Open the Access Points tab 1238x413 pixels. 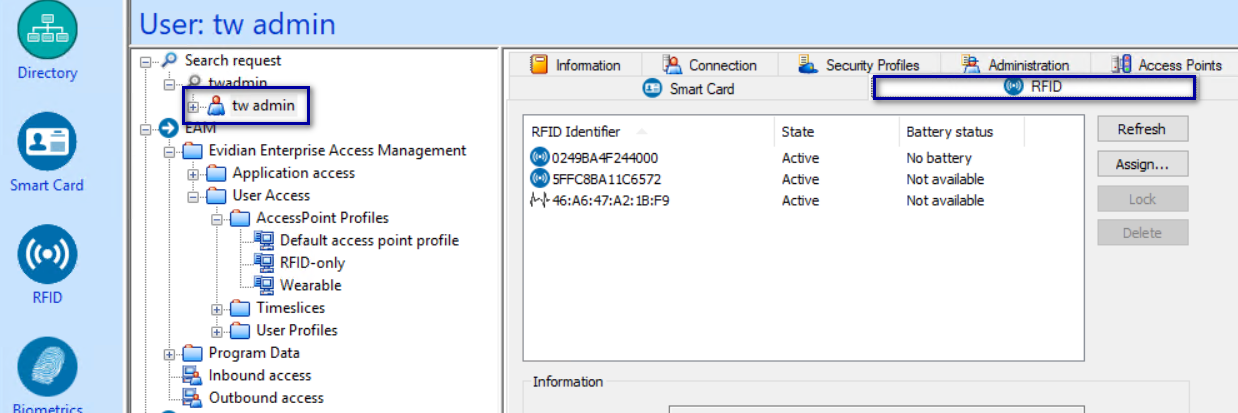click(x=1167, y=65)
